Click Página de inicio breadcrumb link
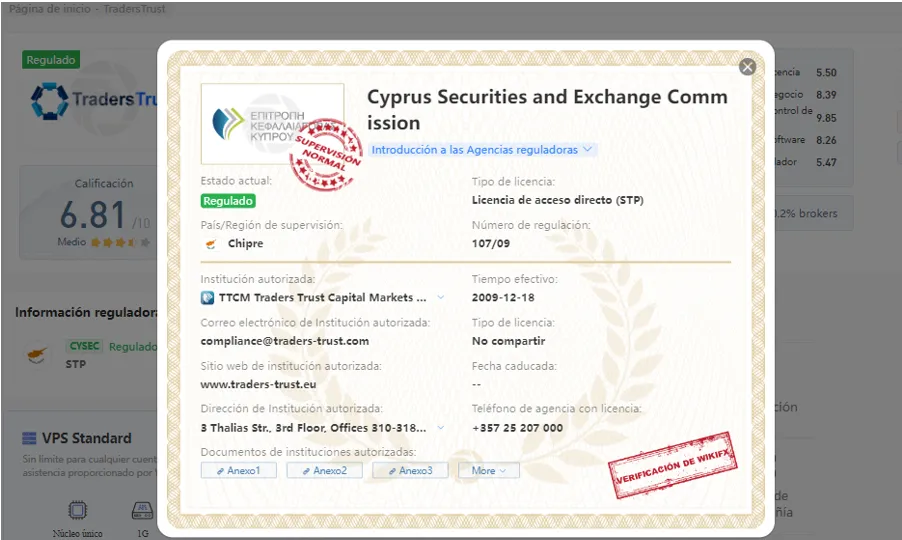 click(49, 9)
